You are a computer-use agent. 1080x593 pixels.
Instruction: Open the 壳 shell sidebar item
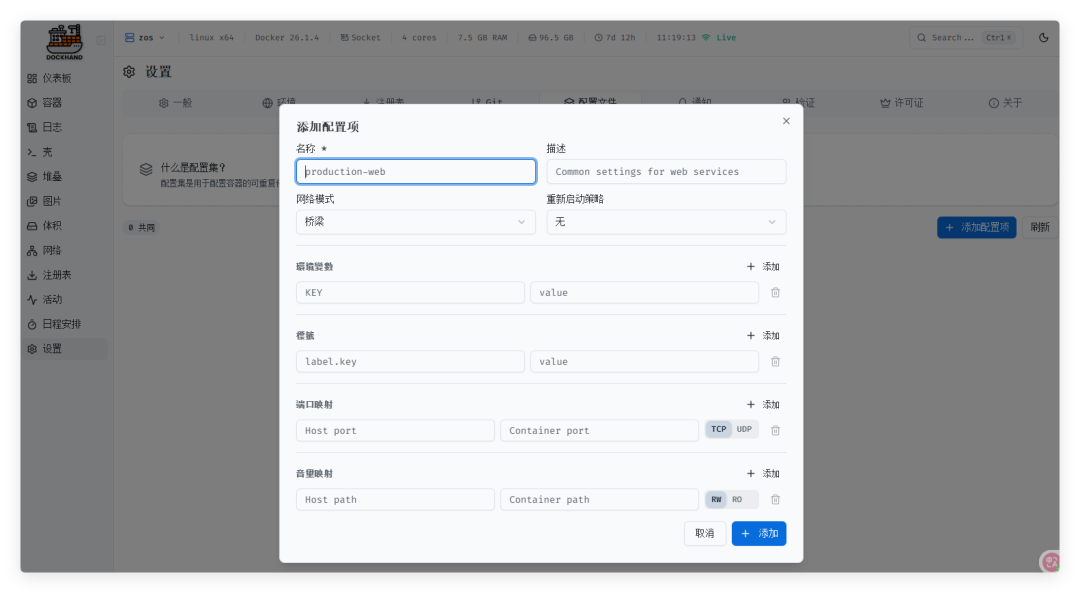pyautogui.click(x=65, y=152)
